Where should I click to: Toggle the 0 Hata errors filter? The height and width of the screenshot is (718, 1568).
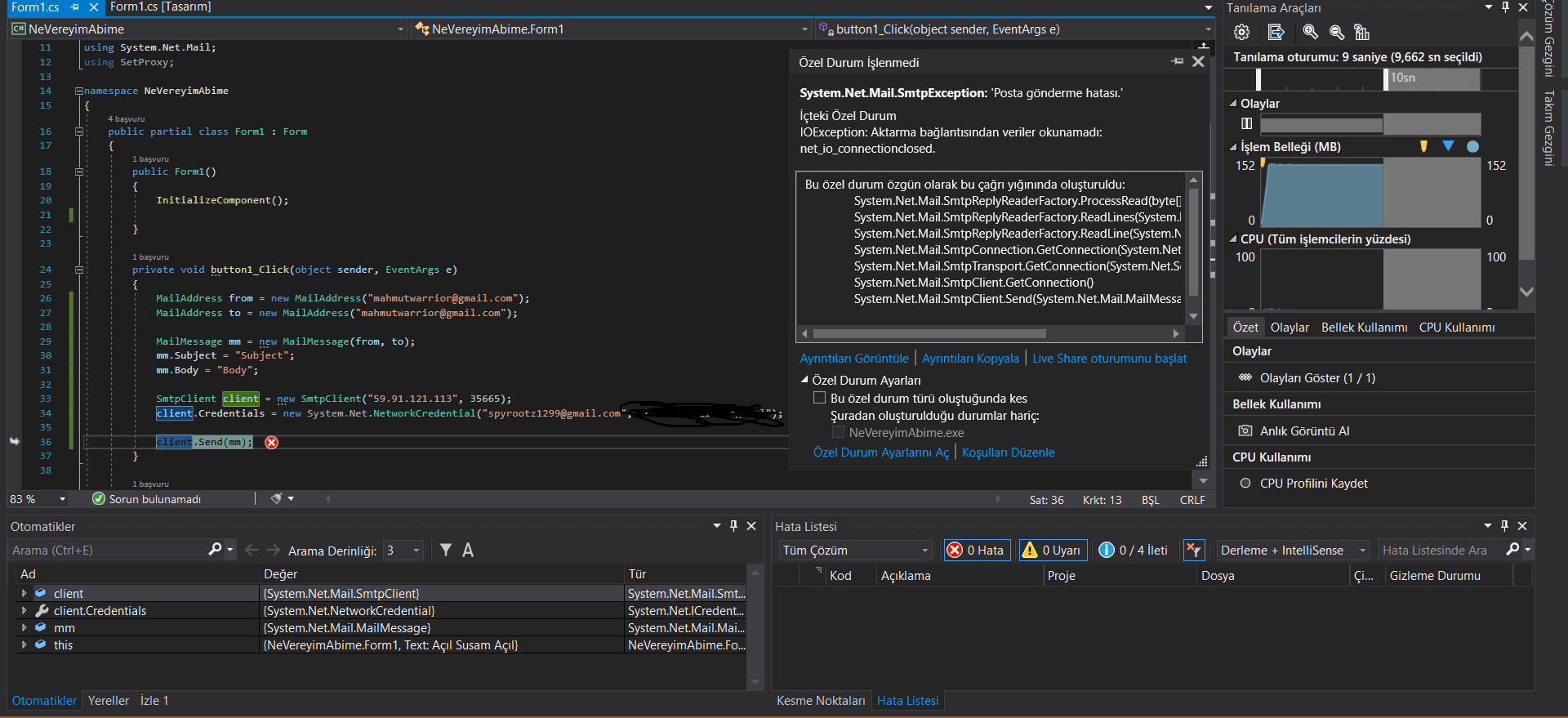(977, 550)
